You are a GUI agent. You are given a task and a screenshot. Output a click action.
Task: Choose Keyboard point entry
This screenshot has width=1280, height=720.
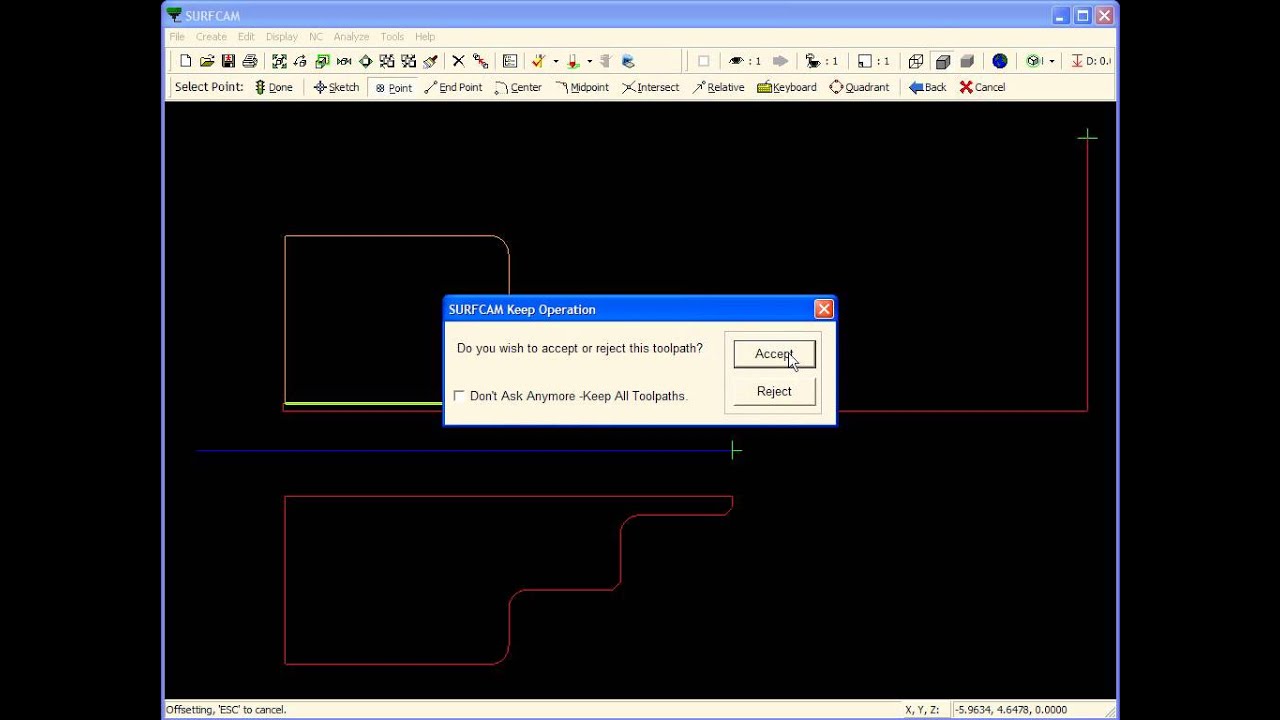coord(786,87)
